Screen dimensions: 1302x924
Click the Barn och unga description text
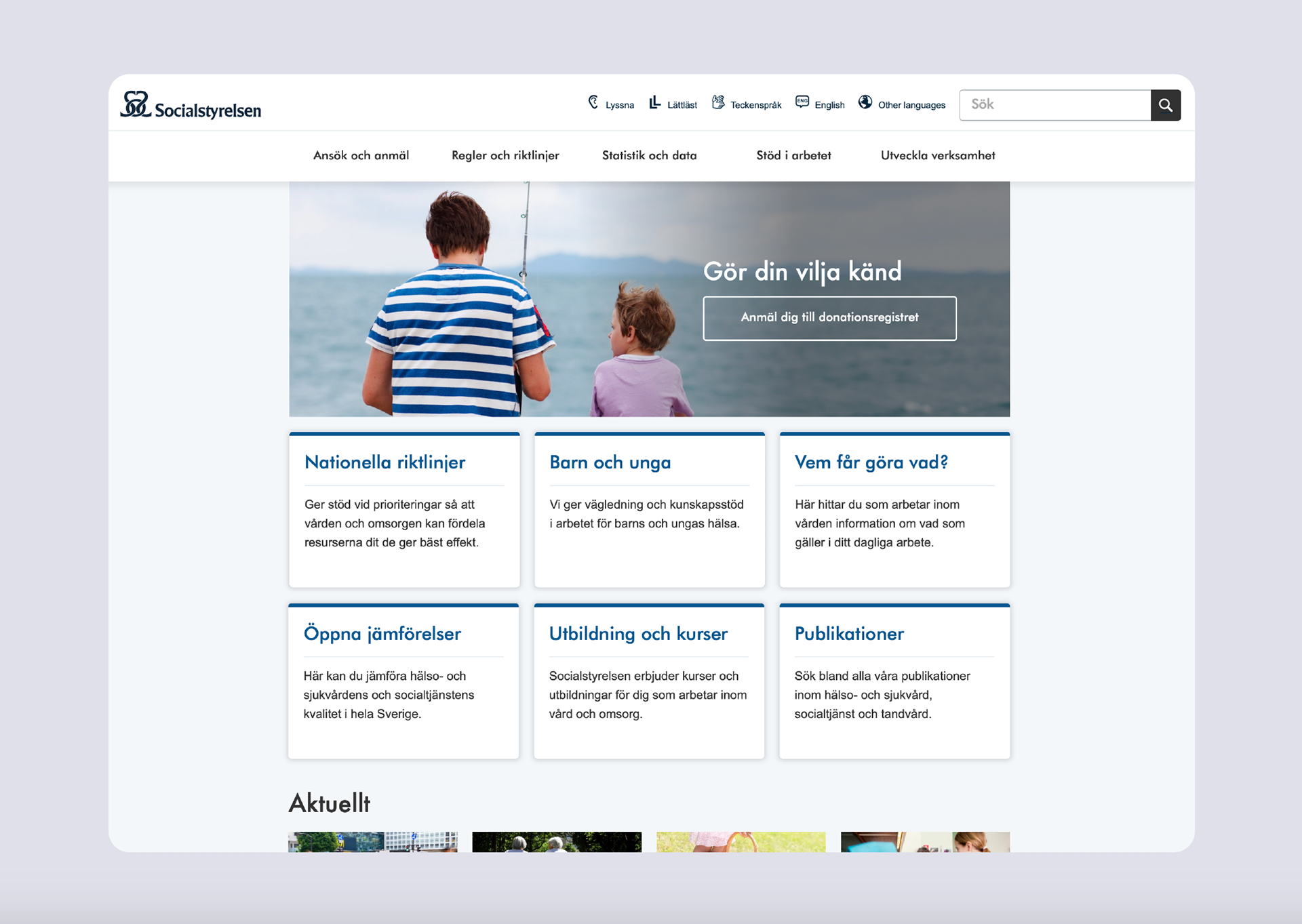coord(646,514)
